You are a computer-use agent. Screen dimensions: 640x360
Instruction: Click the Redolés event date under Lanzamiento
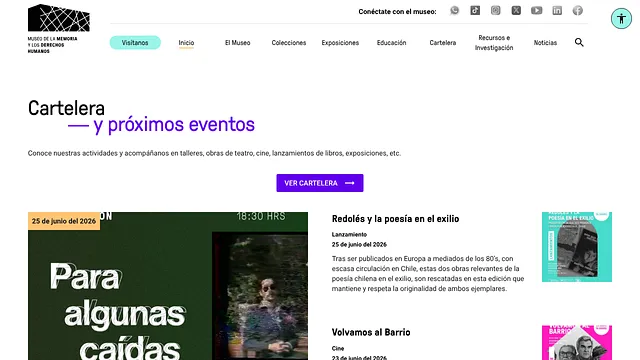(x=359, y=244)
